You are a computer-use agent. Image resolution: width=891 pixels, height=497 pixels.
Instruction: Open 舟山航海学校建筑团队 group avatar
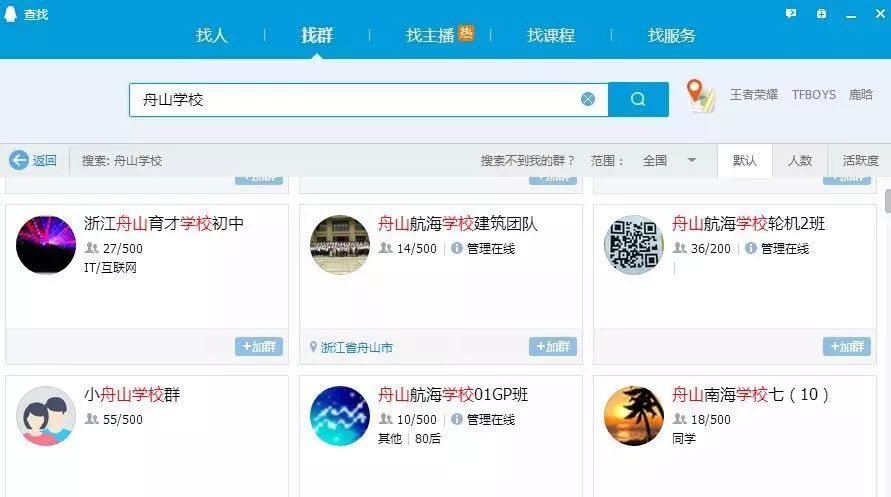click(340, 245)
